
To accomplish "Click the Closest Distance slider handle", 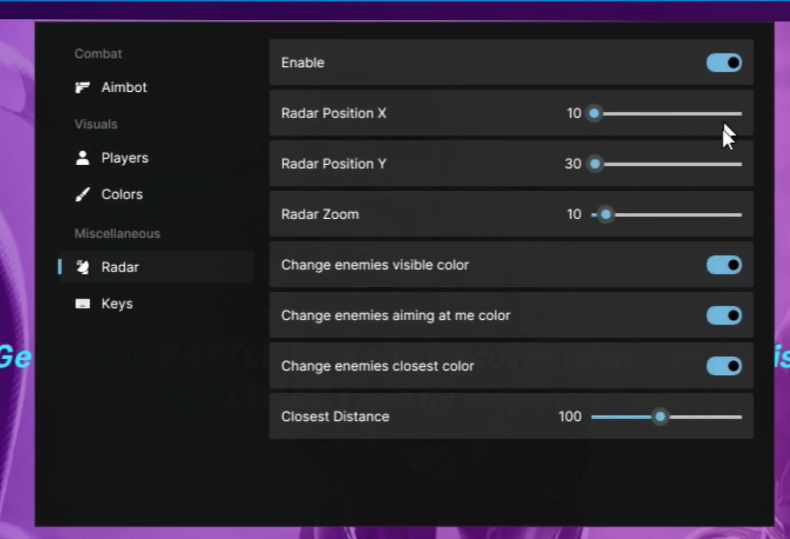I will pyautogui.click(x=660, y=417).
